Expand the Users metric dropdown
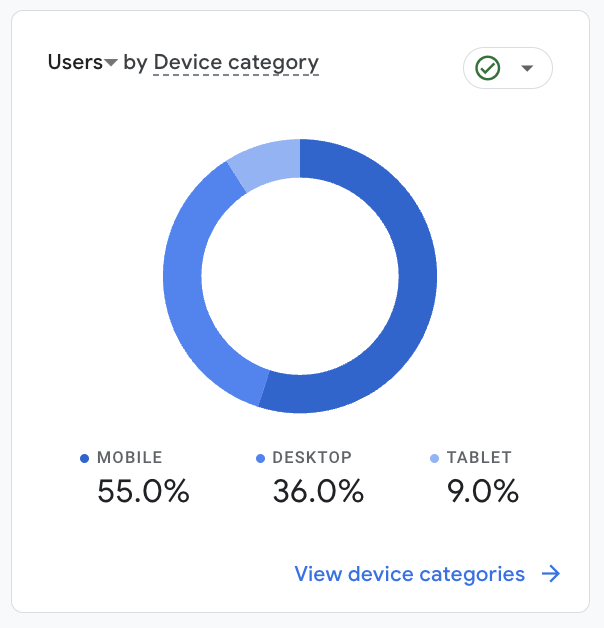This screenshot has width=604, height=628. [111, 63]
